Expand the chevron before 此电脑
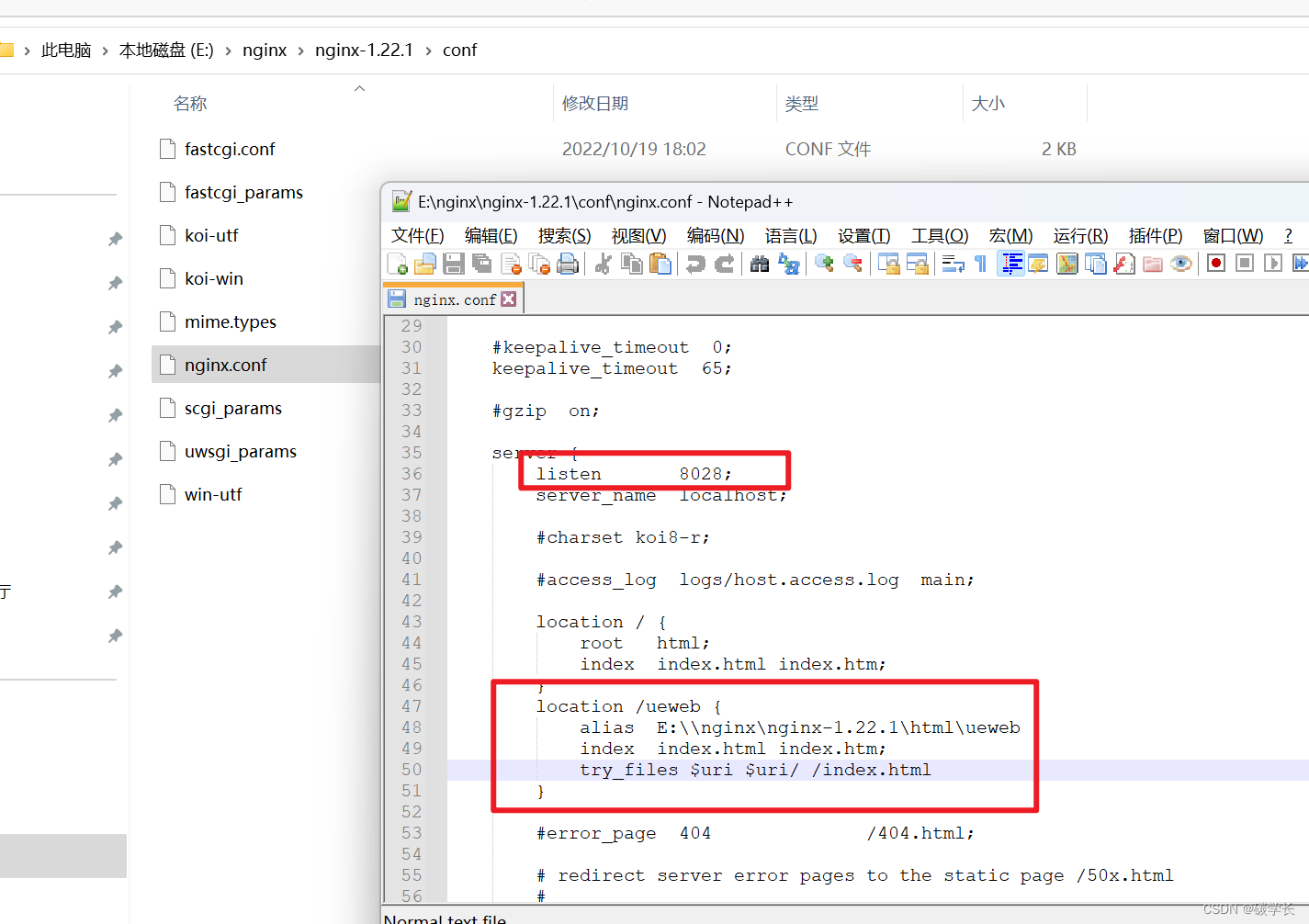 (x=27, y=51)
